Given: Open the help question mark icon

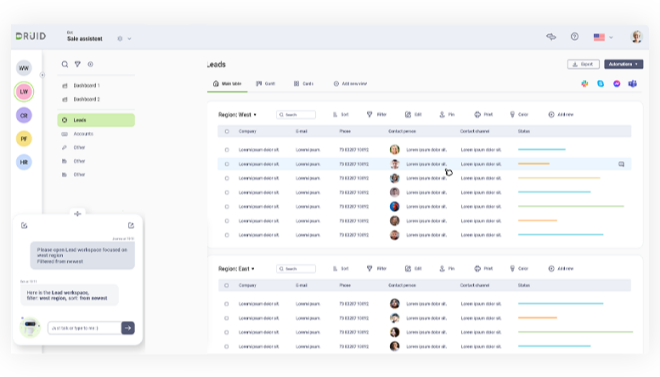Looking at the screenshot, I should (x=575, y=37).
